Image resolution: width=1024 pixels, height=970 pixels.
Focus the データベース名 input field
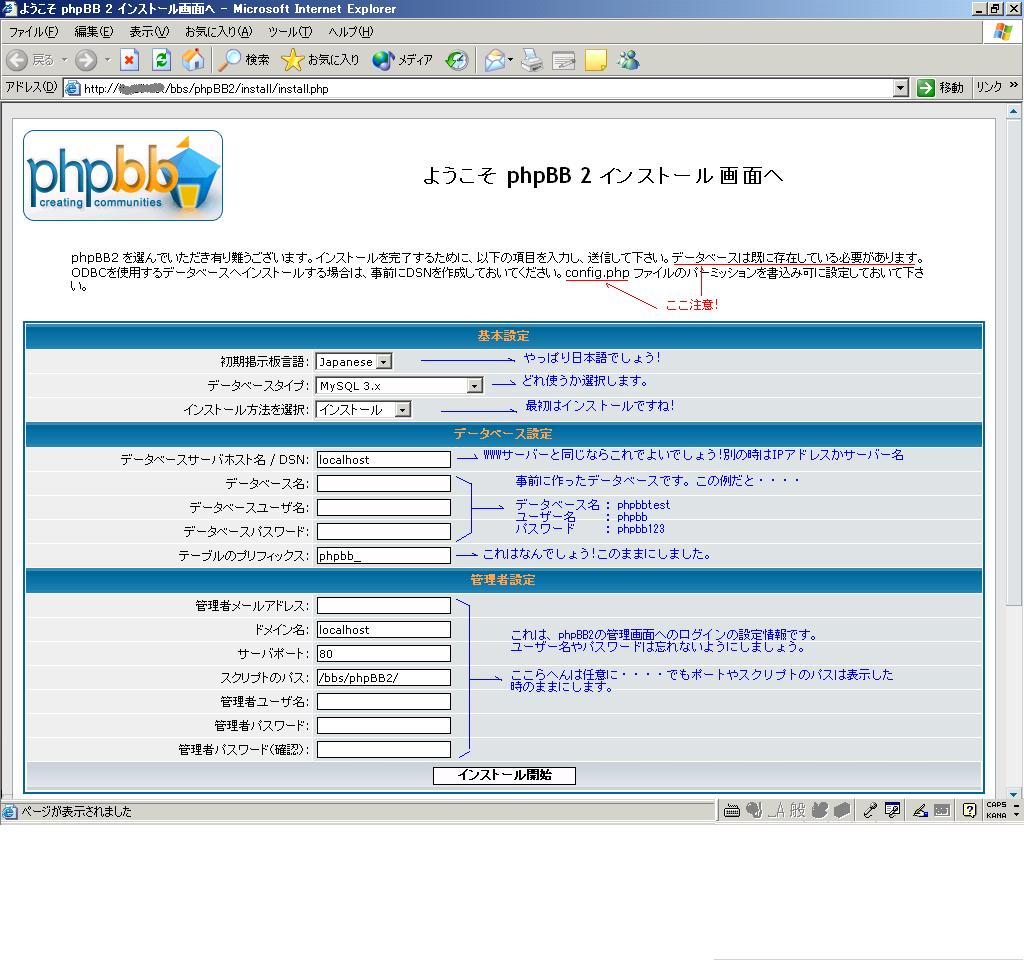pos(383,483)
